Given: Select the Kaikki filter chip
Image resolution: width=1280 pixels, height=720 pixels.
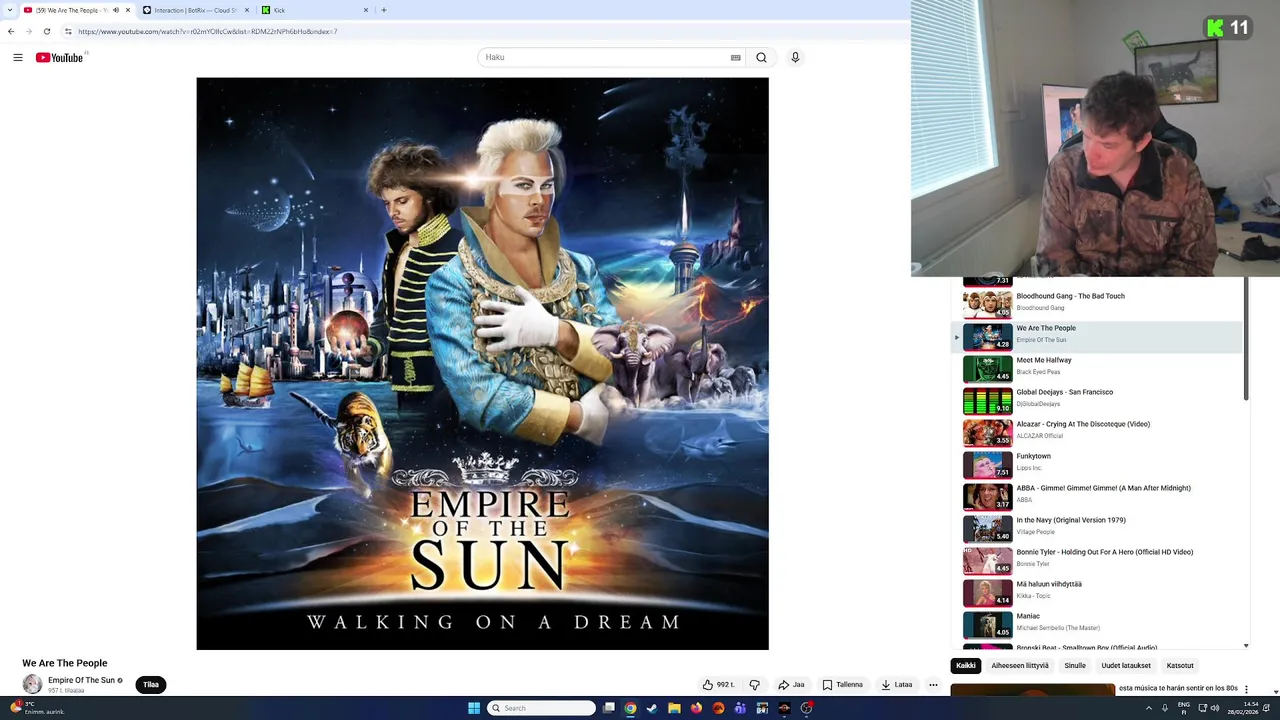Looking at the screenshot, I should 966,666.
